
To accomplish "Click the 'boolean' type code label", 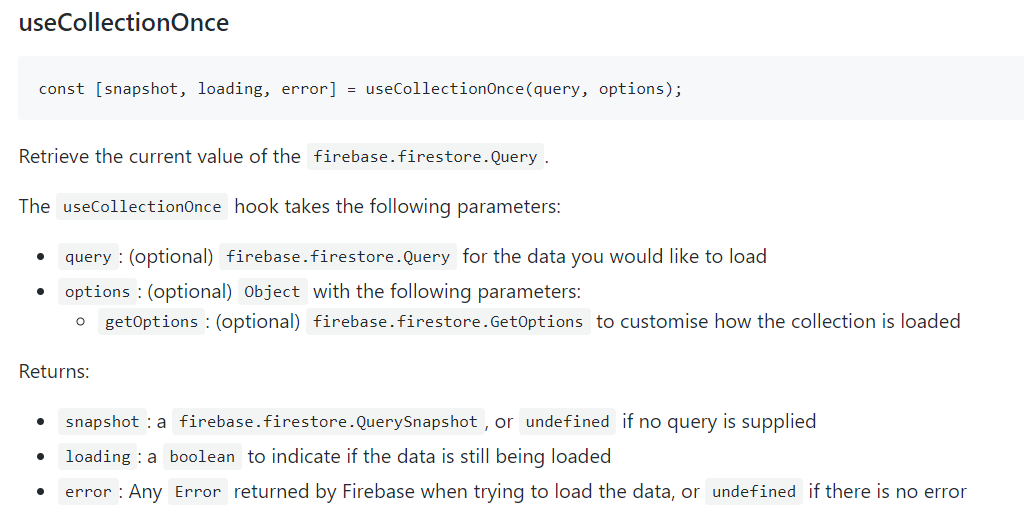I will coord(202,457).
